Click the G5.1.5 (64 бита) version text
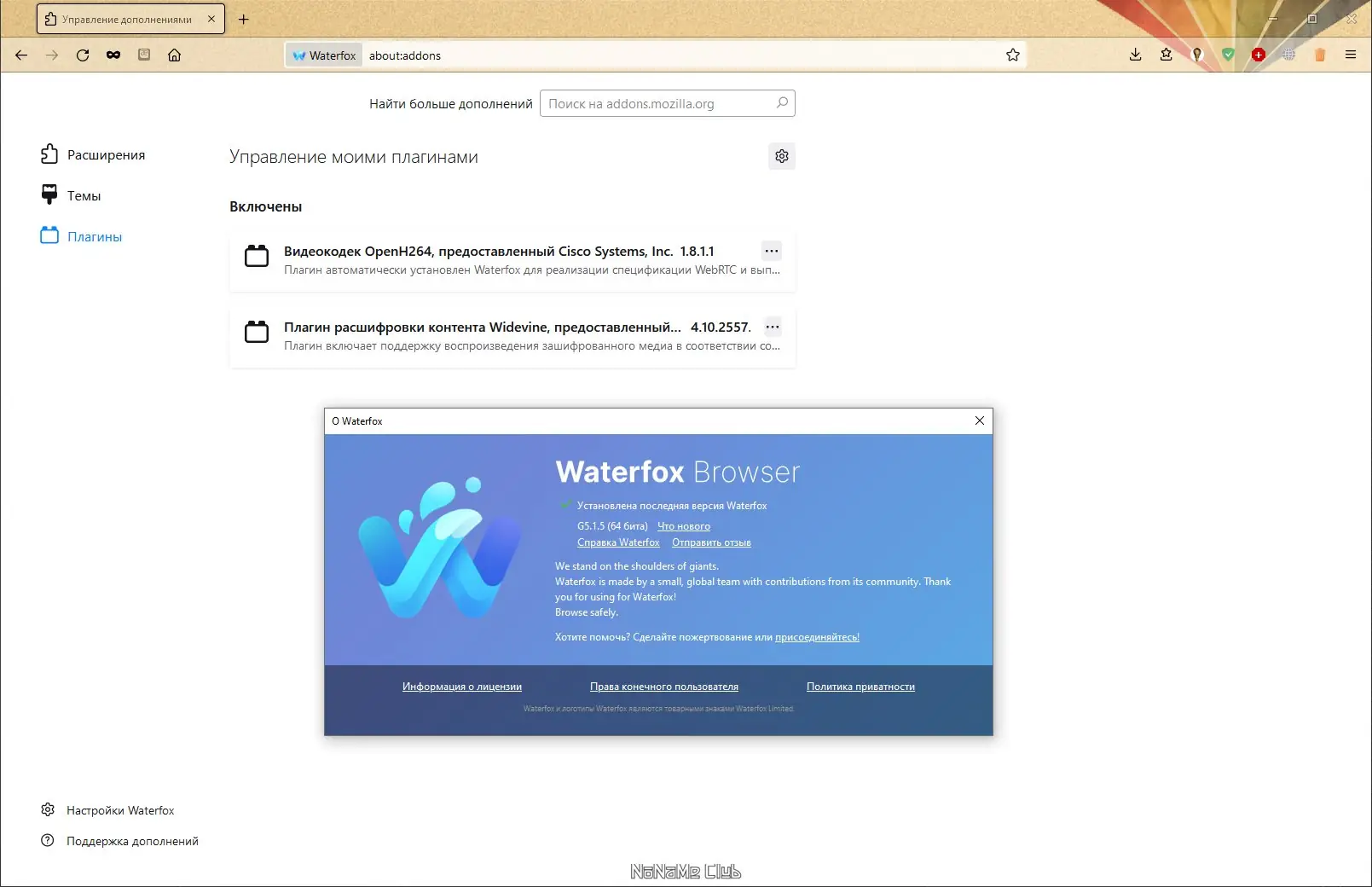The width and height of the screenshot is (1372, 887). coord(612,526)
